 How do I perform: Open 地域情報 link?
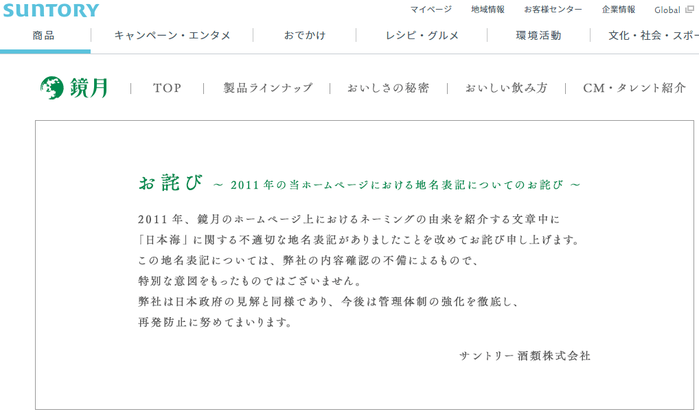[488, 9]
